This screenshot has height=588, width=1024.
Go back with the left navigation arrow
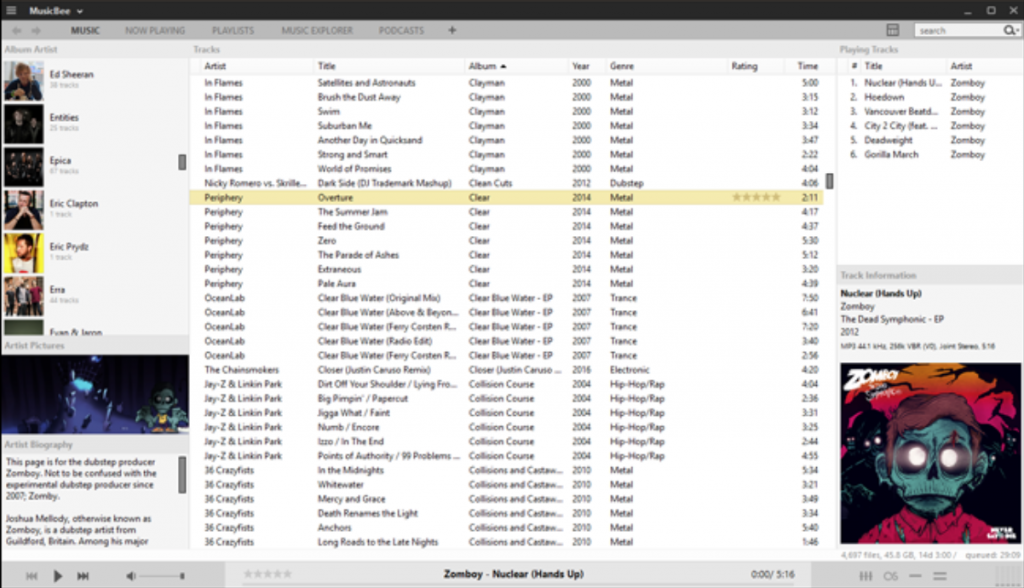[x=17, y=30]
